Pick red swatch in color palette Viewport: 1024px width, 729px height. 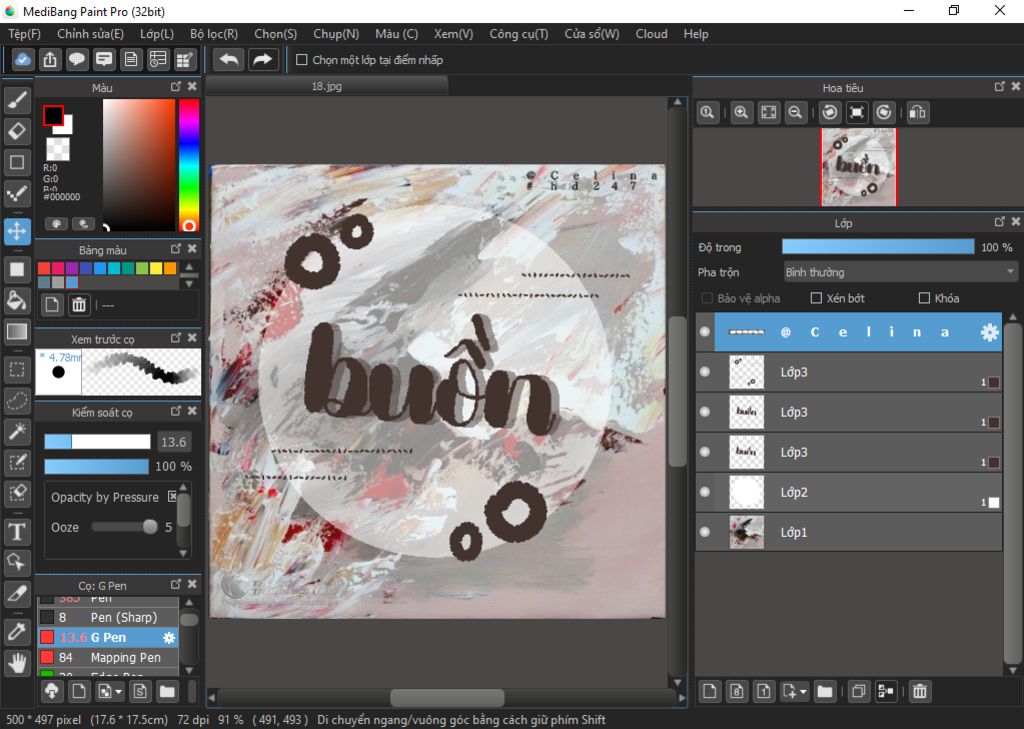[44, 268]
